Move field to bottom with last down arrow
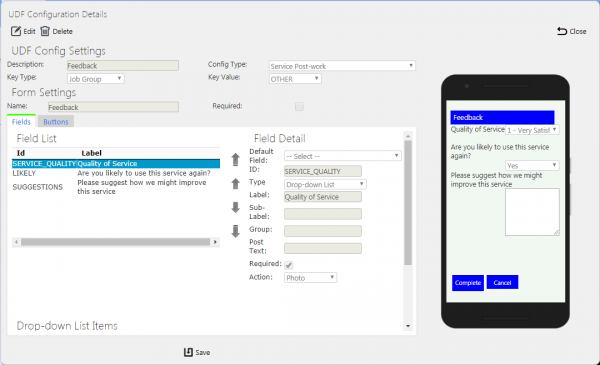 tap(235, 231)
